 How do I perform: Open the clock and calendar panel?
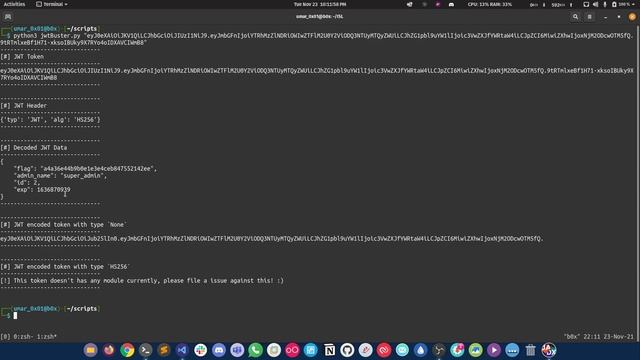[320, 4]
